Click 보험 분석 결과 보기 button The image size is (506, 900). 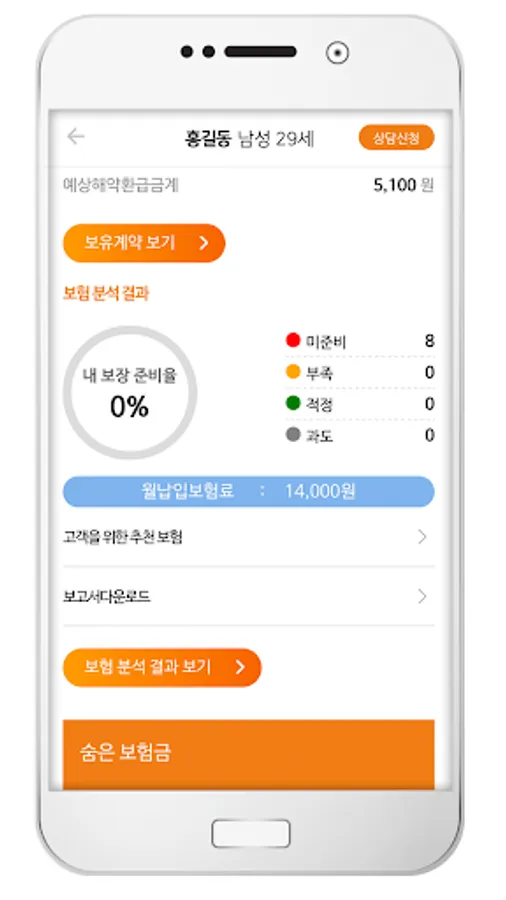tap(162, 668)
